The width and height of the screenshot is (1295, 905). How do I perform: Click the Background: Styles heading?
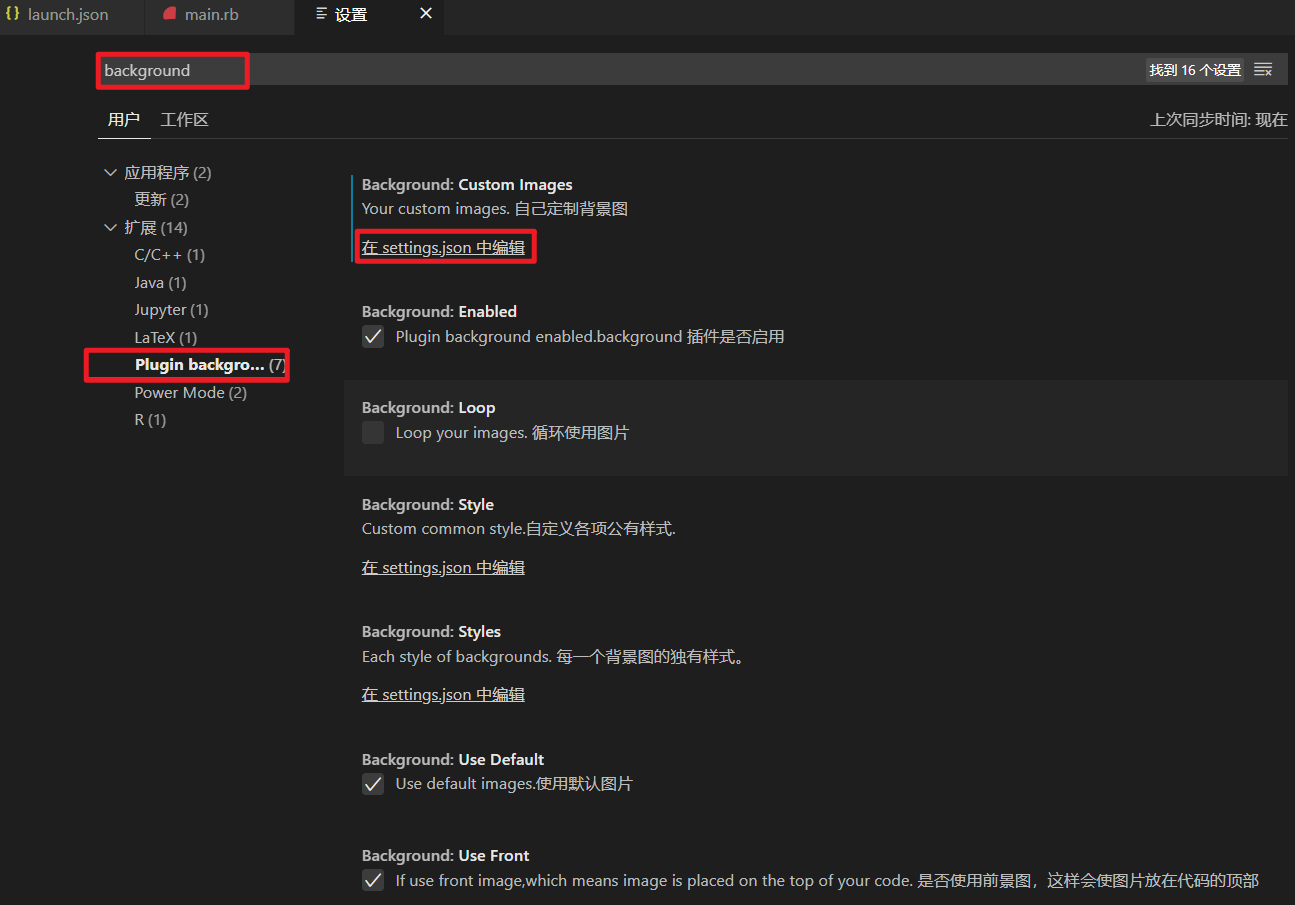tap(431, 632)
